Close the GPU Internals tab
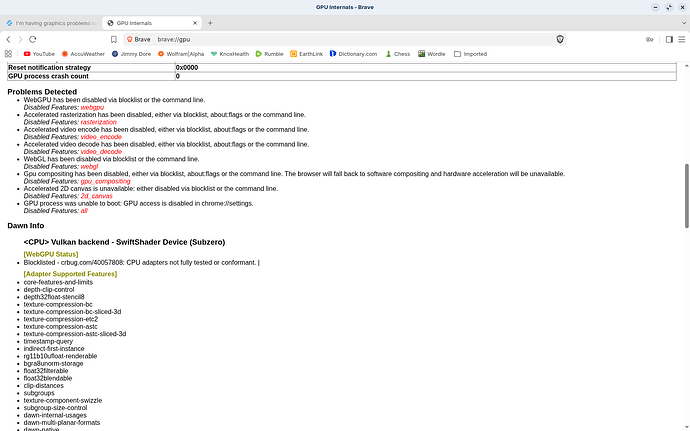This screenshot has width=690, height=431. [195, 23]
